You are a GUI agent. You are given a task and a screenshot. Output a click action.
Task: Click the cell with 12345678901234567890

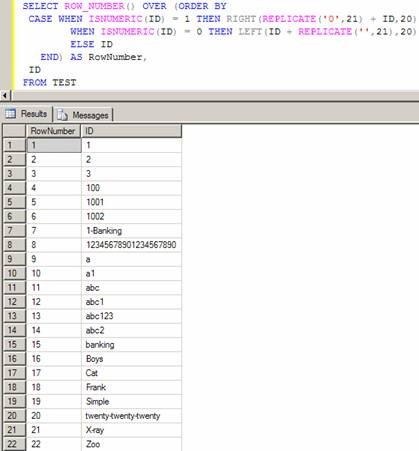click(x=131, y=245)
